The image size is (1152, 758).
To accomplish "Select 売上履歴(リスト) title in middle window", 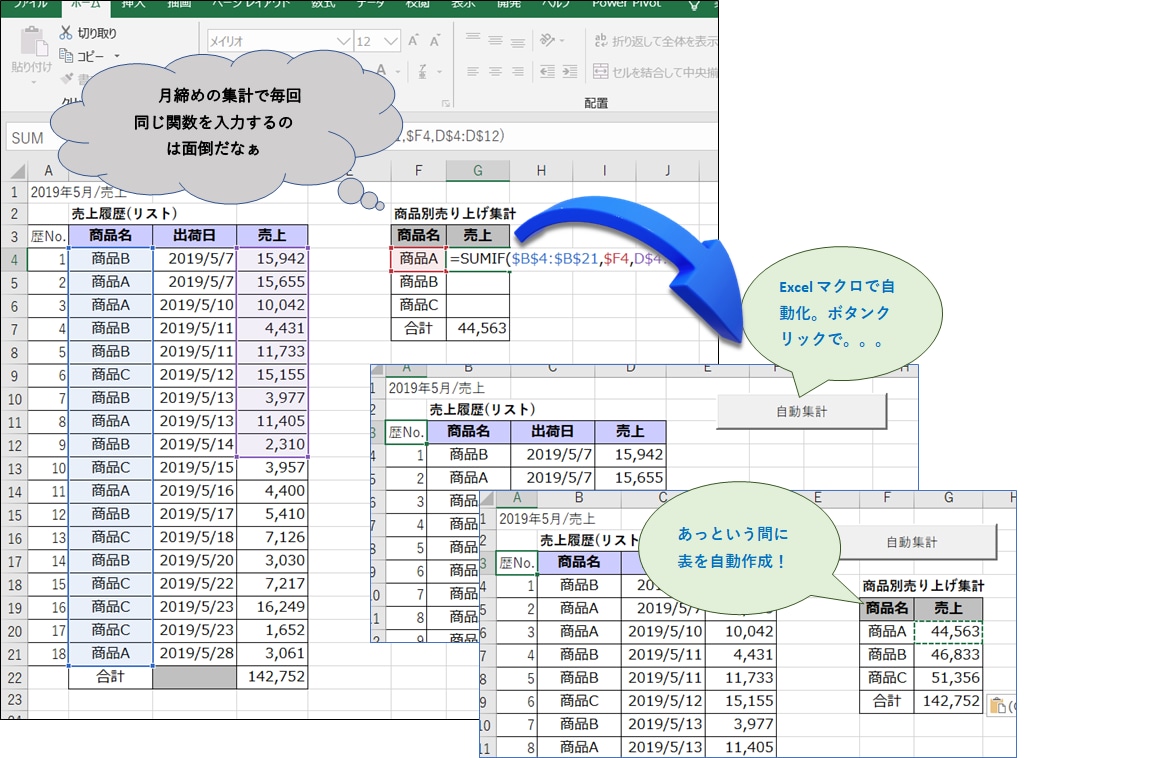I will point(482,409).
